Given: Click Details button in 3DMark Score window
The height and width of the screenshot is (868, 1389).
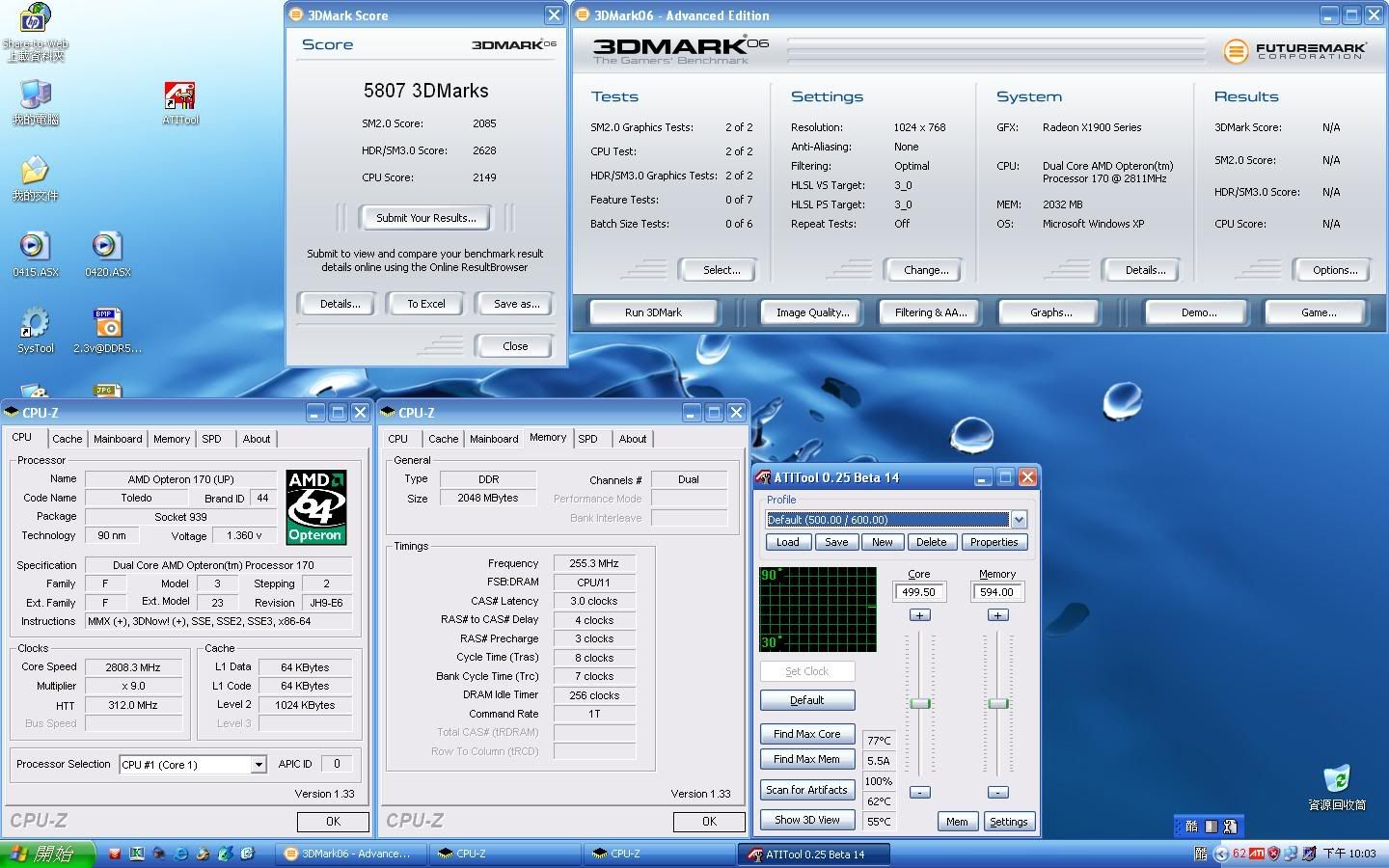Looking at the screenshot, I should (340, 304).
